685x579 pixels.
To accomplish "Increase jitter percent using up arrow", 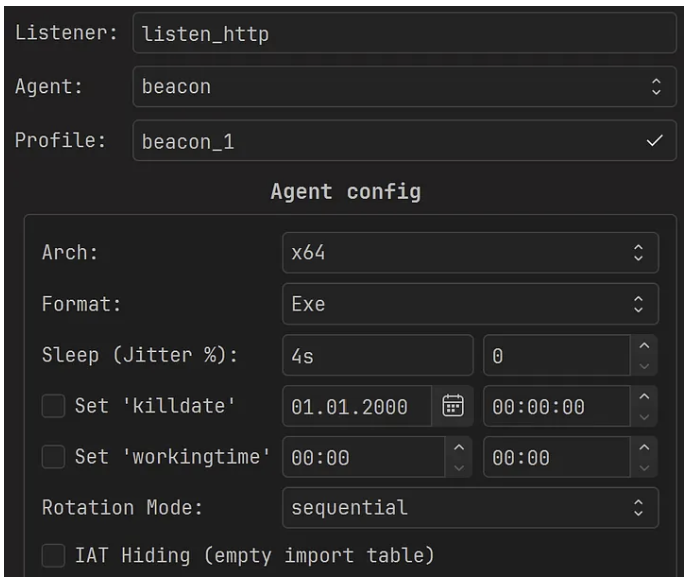I will coord(643,346).
